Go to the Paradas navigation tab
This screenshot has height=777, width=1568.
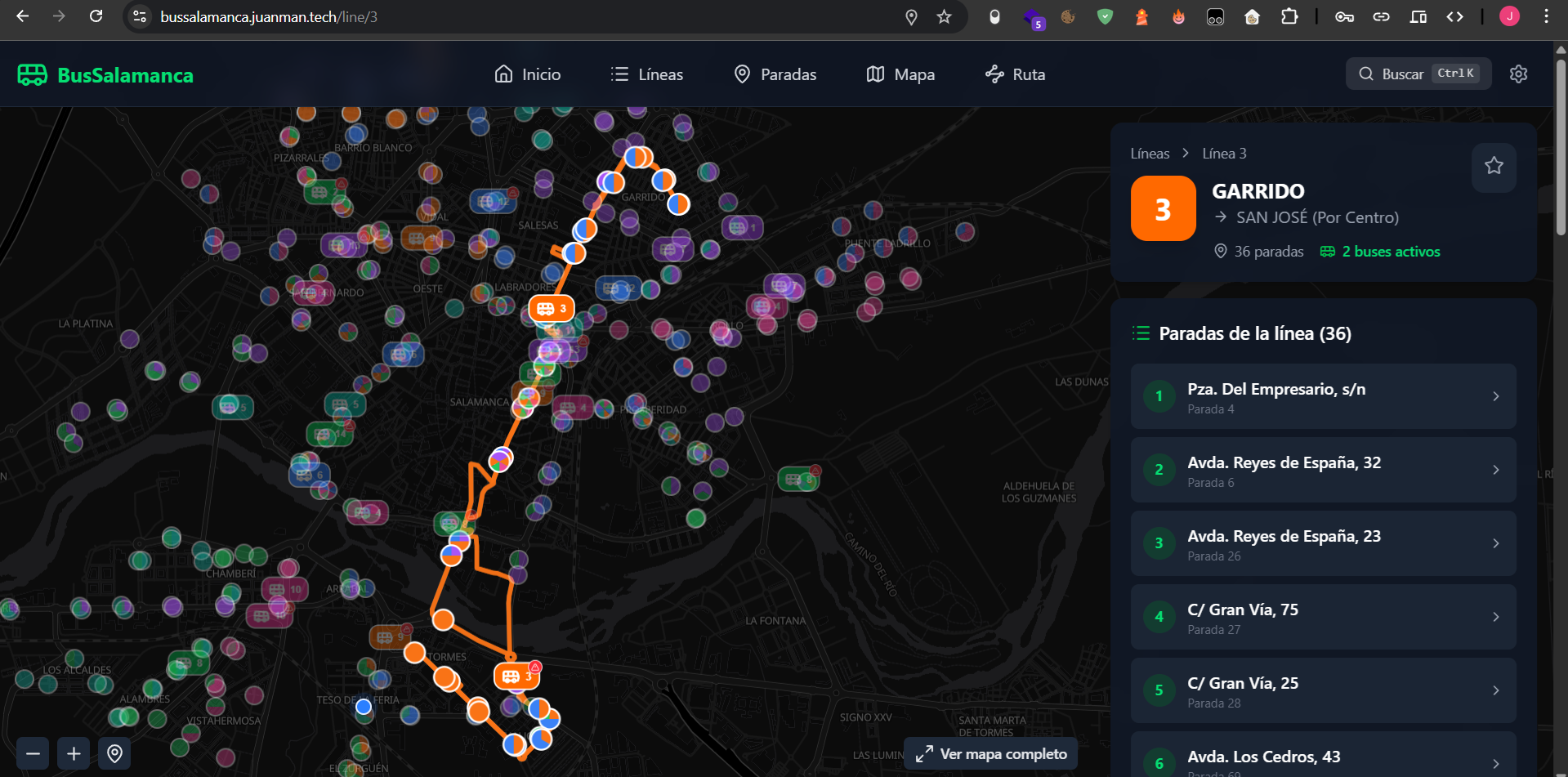(775, 74)
